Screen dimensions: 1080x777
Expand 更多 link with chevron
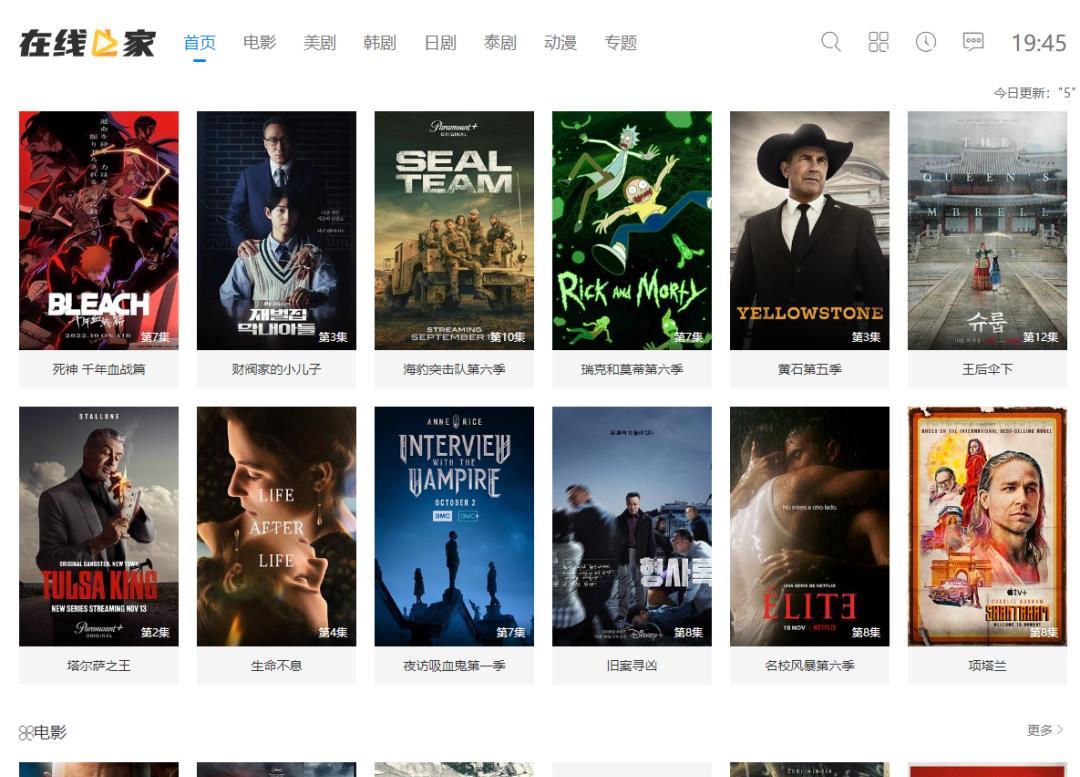click(x=1045, y=730)
